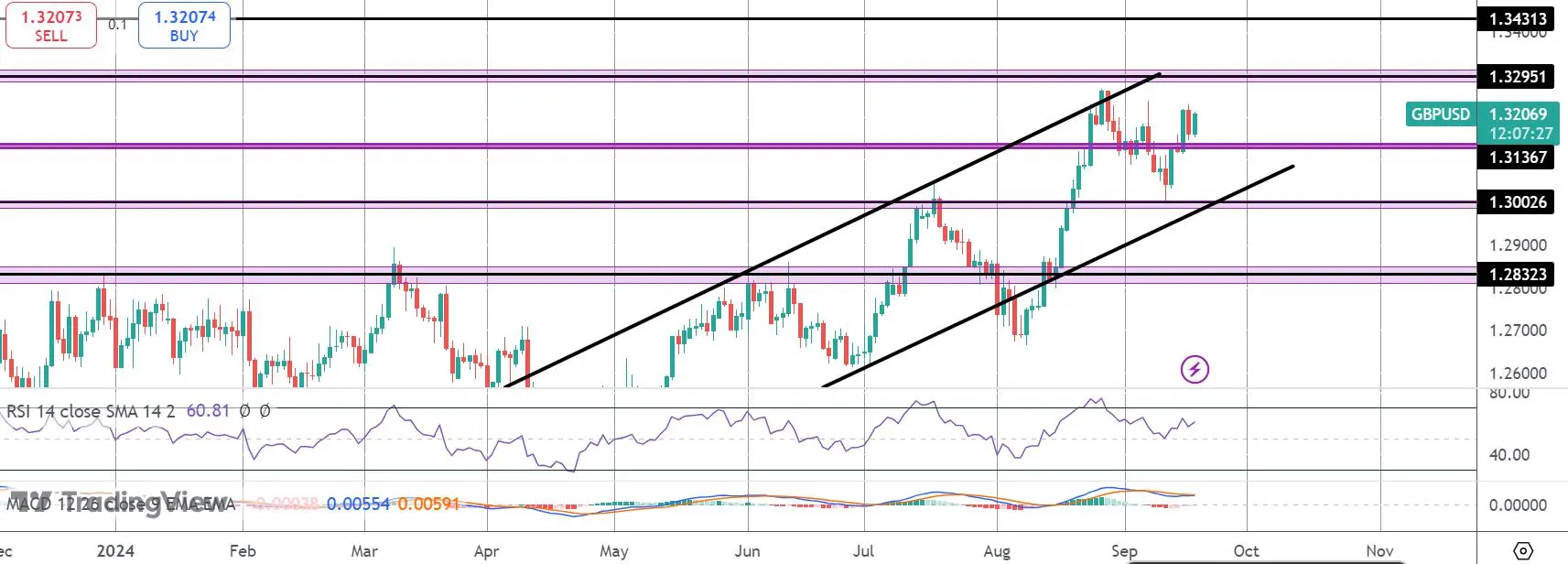Click the orange signal value 0.00591
Image resolution: width=1568 pixels, height=564 pixels.
click(428, 504)
